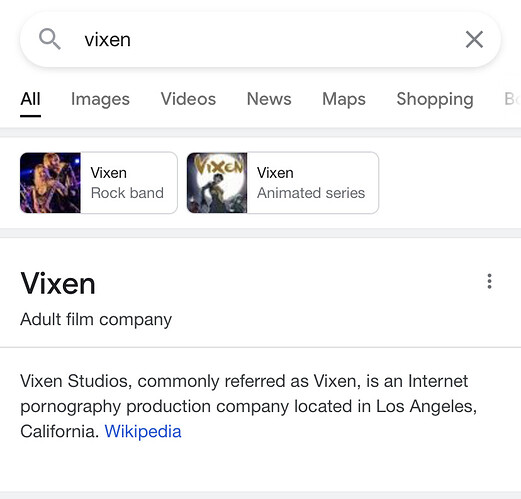Go to the Shopping tab
Screen dimensions: 521x499
tap(435, 99)
